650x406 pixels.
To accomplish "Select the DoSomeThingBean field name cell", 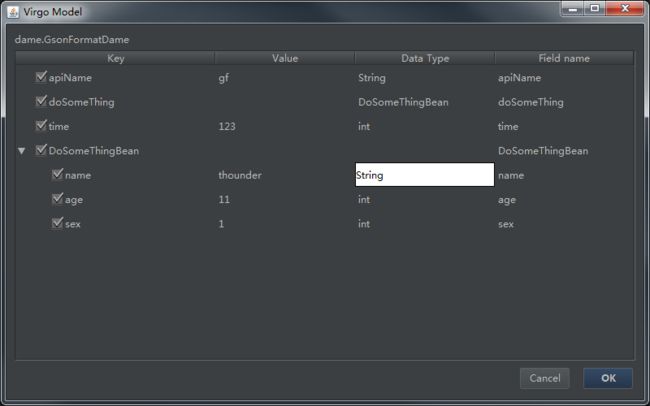I will 564,151.
